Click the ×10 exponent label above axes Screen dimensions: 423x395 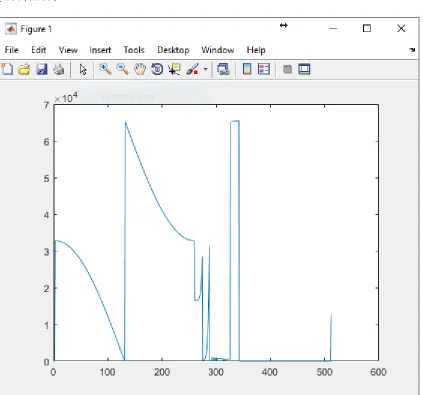tap(66, 98)
